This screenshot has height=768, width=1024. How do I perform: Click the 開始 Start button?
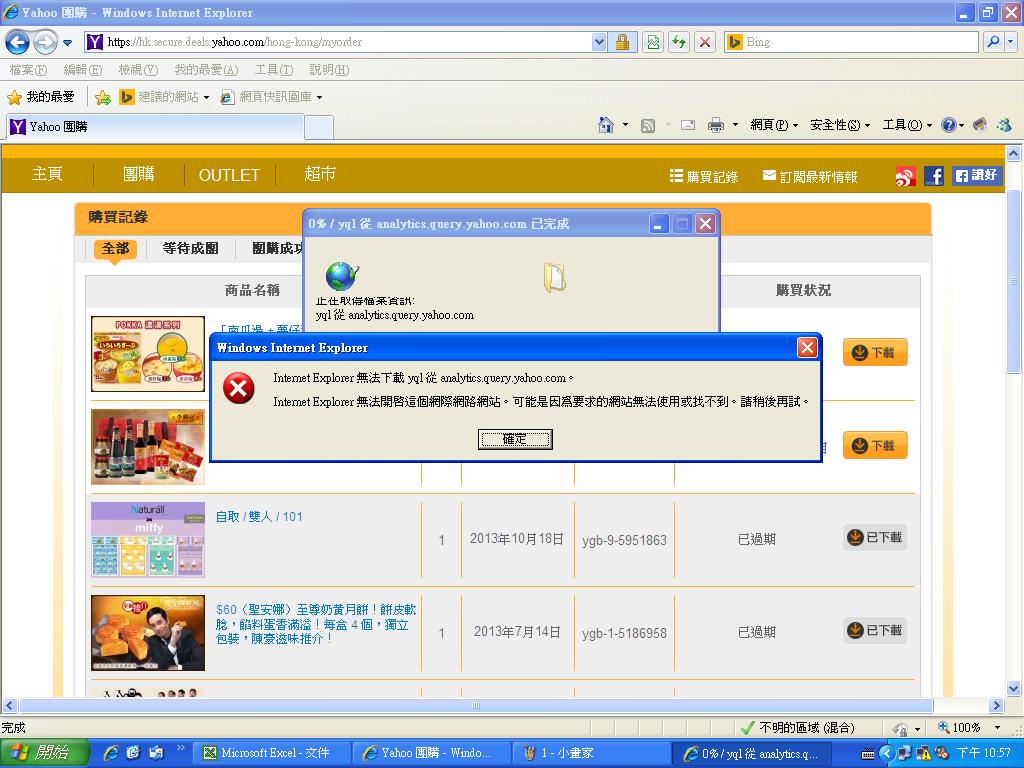coord(43,753)
